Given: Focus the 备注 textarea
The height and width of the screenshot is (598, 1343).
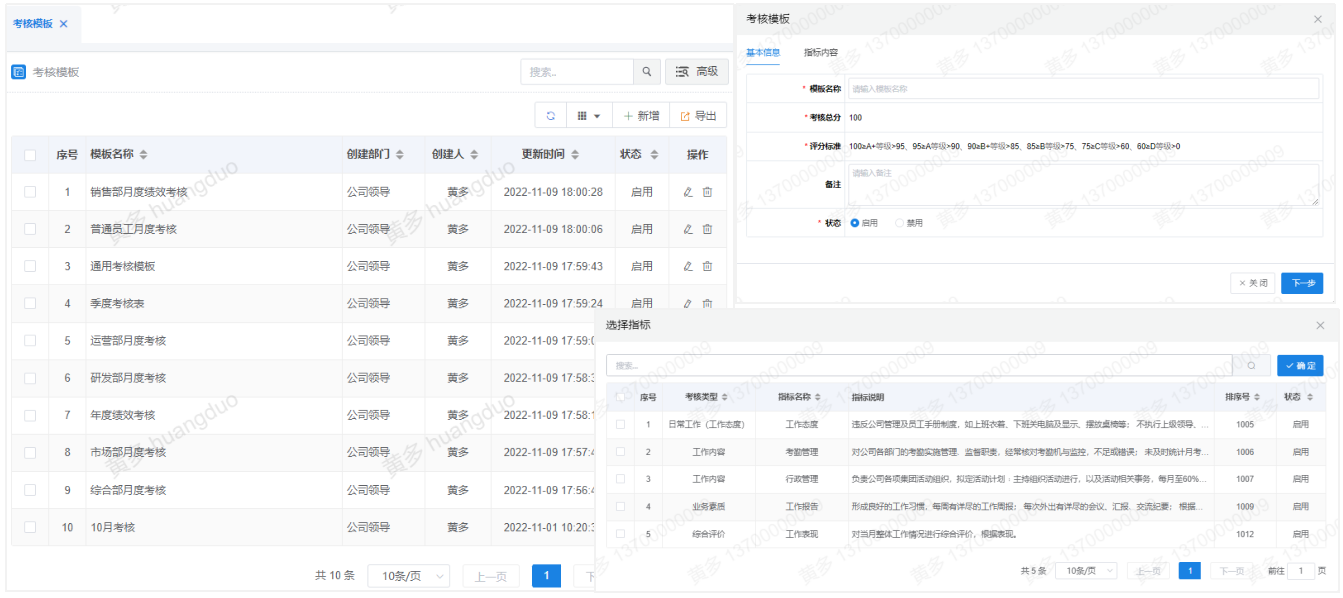Looking at the screenshot, I should click(x=1084, y=185).
